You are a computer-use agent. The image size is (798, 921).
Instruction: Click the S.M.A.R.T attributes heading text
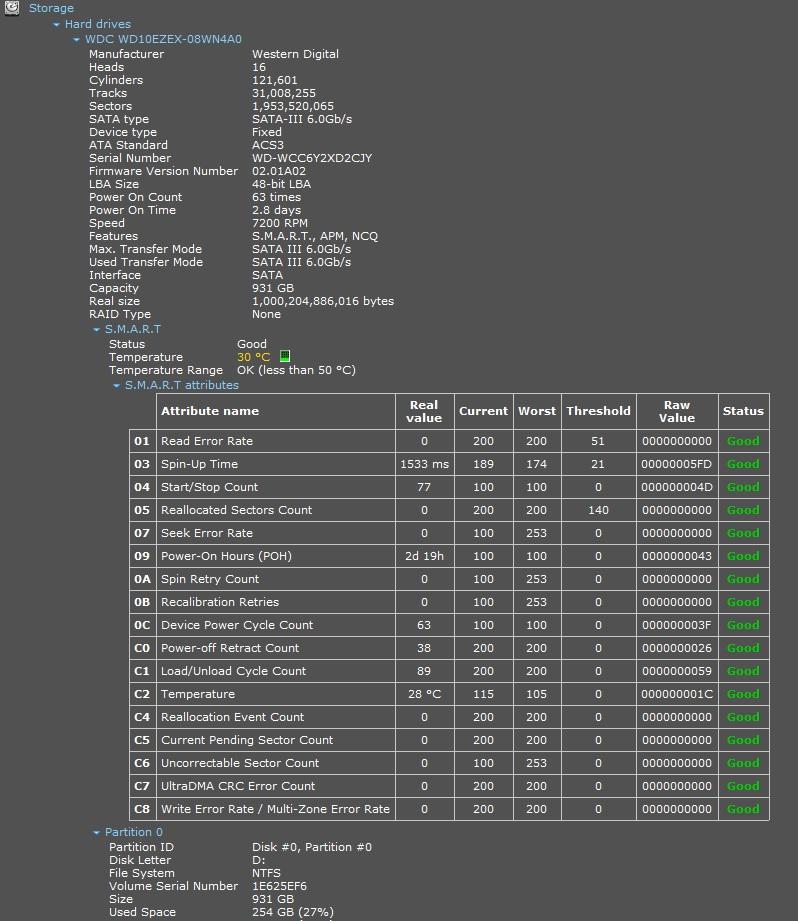[181, 385]
